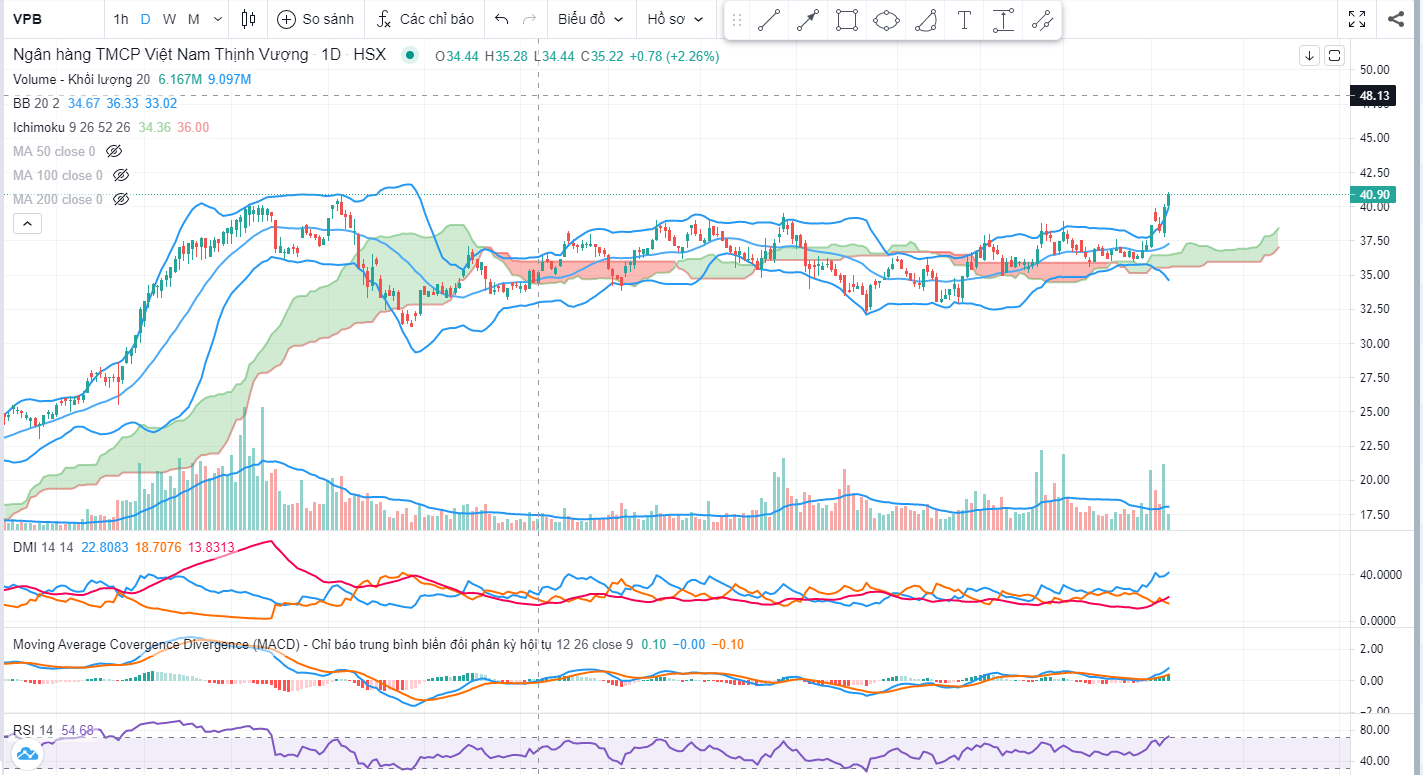Image resolution: width=1423 pixels, height=775 pixels.
Task: Toggle visibility of MA 200 indicator
Action: (x=121, y=199)
